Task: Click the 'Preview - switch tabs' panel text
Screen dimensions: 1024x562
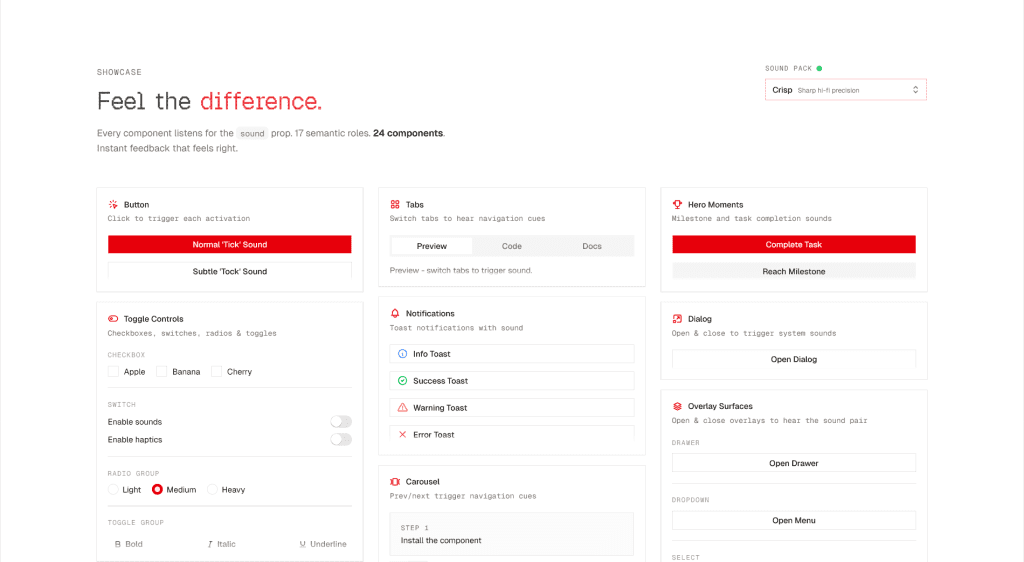Action: [x=461, y=270]
